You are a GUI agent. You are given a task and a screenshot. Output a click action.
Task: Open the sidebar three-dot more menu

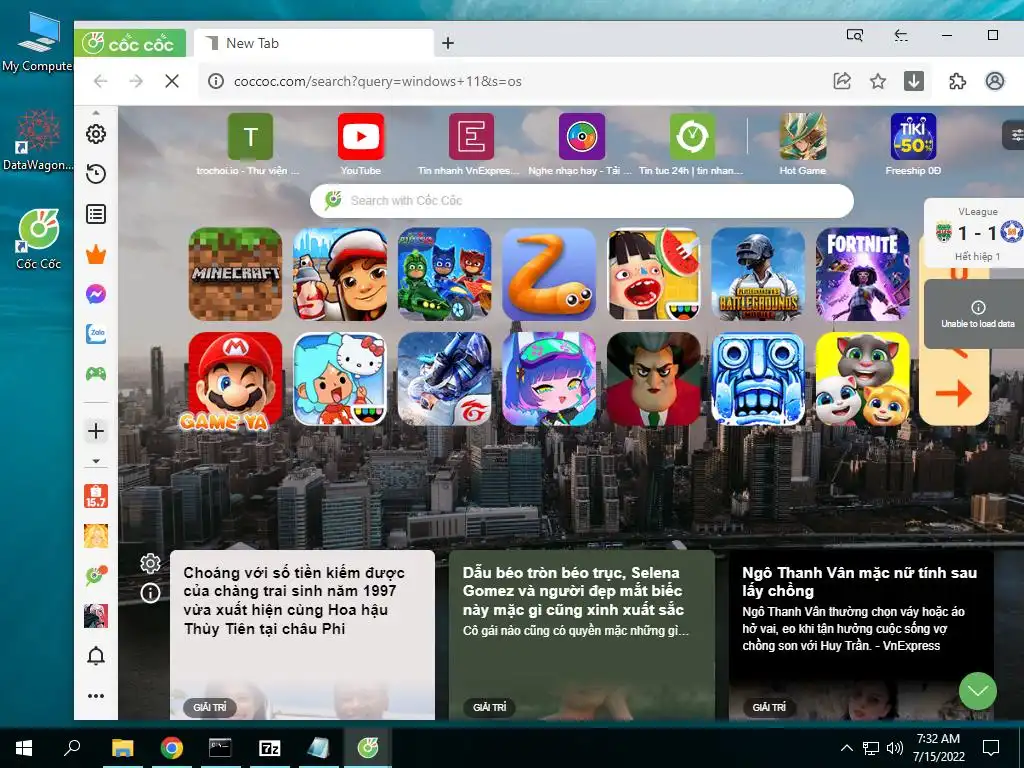(96, 696)
